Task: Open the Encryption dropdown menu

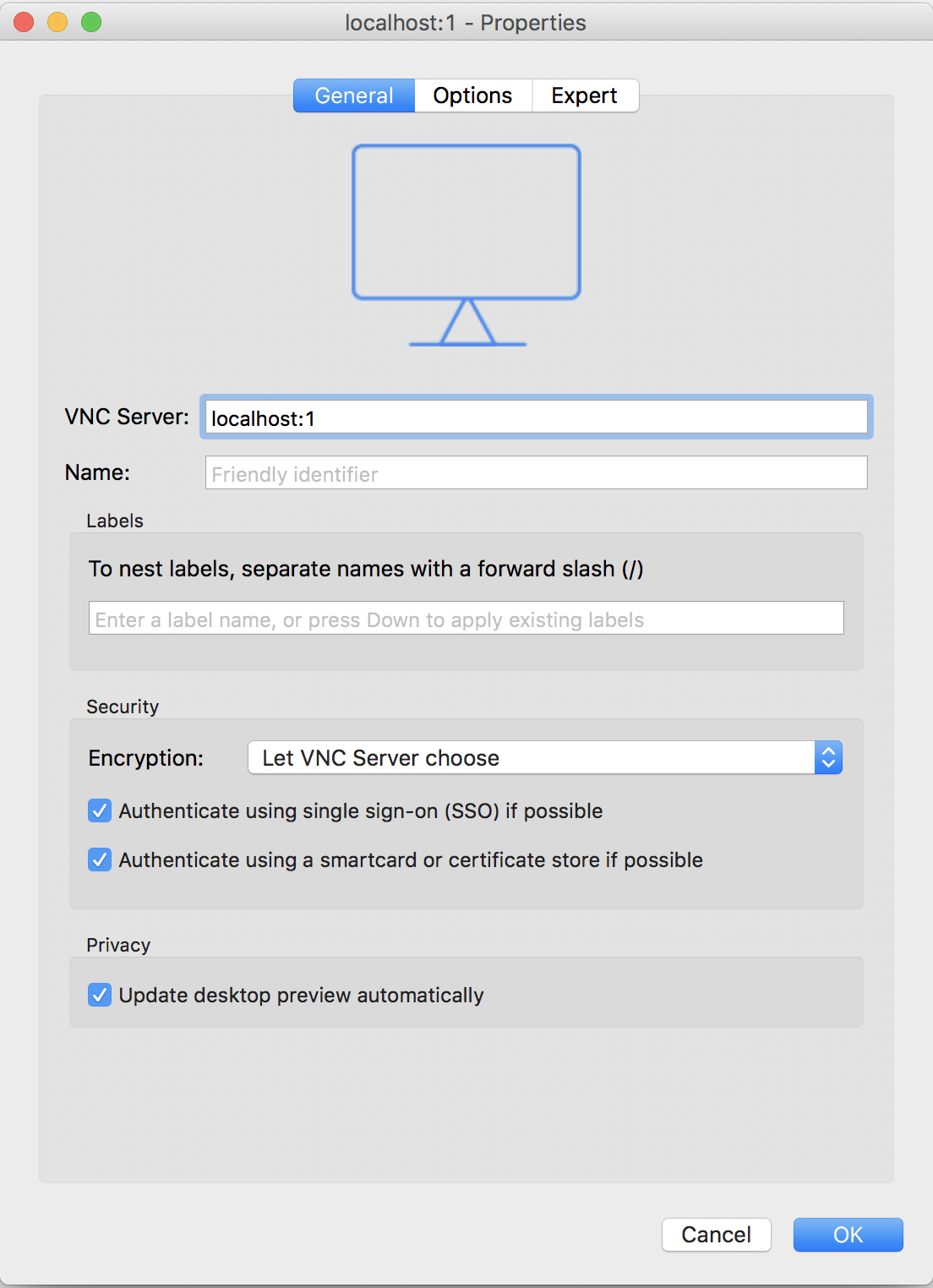Action: coord(532,757)
